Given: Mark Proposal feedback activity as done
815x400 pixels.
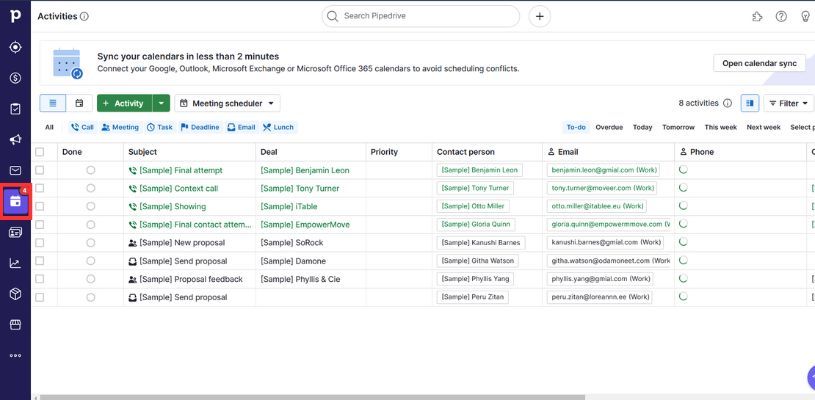Looking at the screenshot, I should 90,279.
